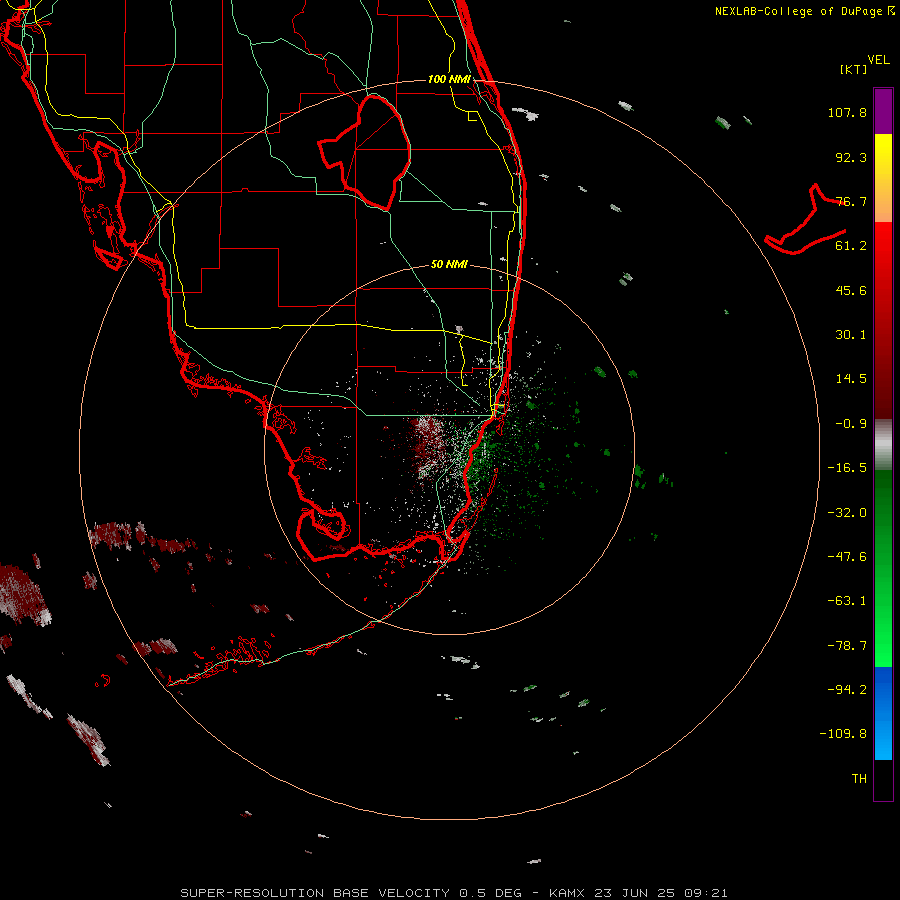Click the red outbound velocity echoes near radar
The width and height of the screenshot is (900, 900).
tap(427, 445)
